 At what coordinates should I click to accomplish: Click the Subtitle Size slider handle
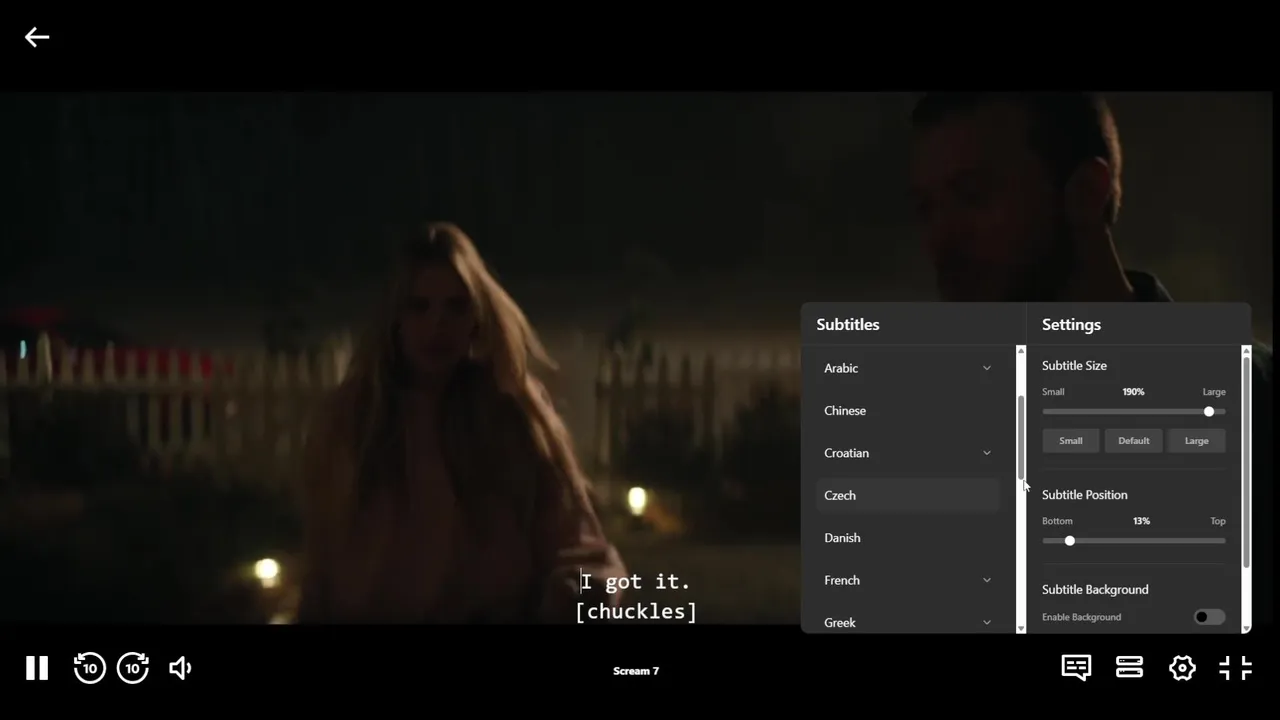[x=1209, y=412]
